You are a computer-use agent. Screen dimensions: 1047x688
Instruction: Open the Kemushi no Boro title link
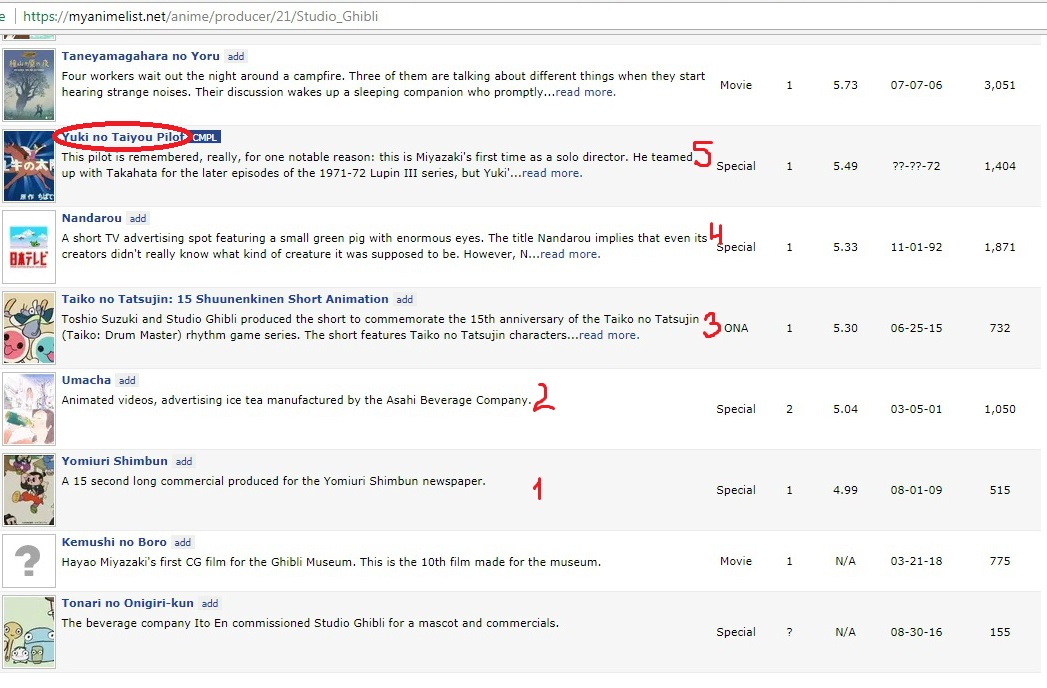point(114,542)
